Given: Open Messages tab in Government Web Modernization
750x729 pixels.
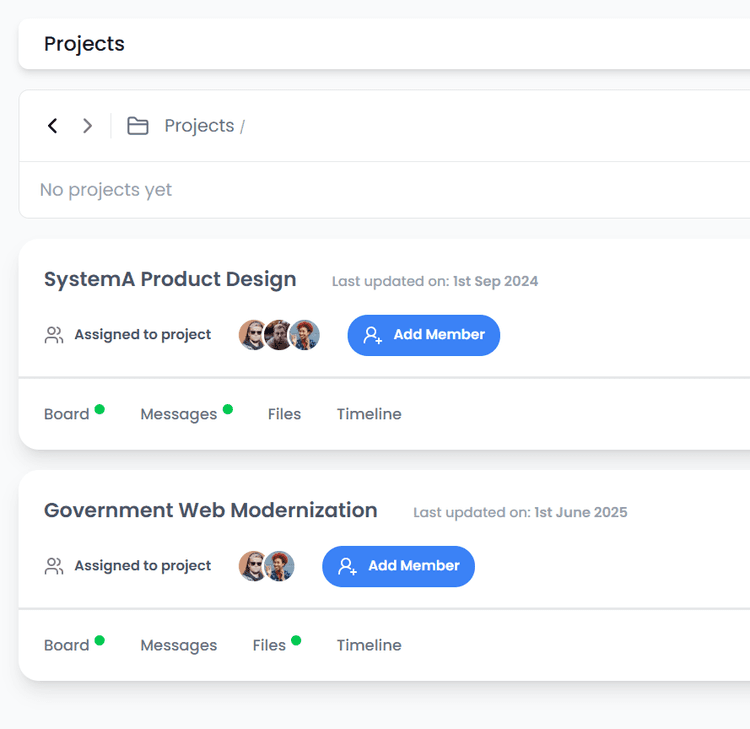Looking at the screenshot, I should tap(178, 645).
